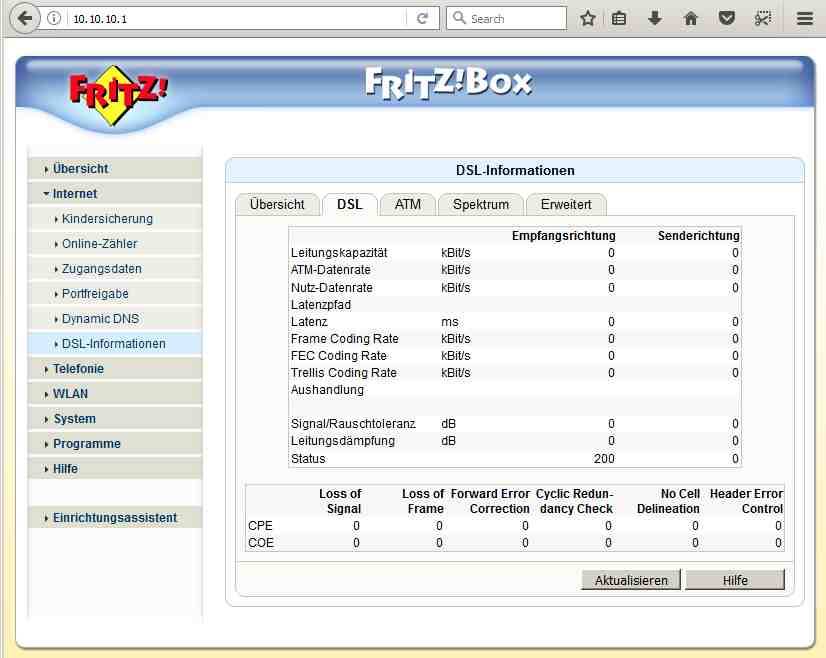This screenshot has height=658, width=826.
Task: Go to Zugangsdaten settings
Action: coord(115,269)
